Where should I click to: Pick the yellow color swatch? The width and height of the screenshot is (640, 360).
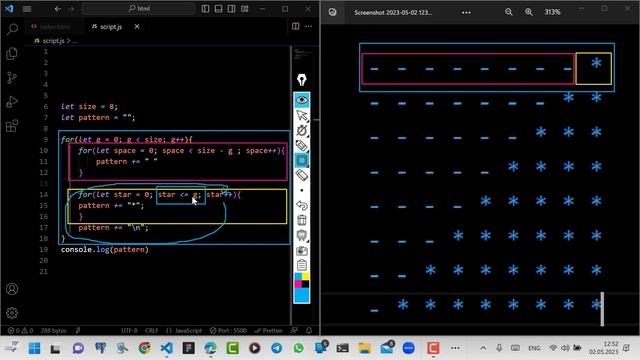pos(305,277)
